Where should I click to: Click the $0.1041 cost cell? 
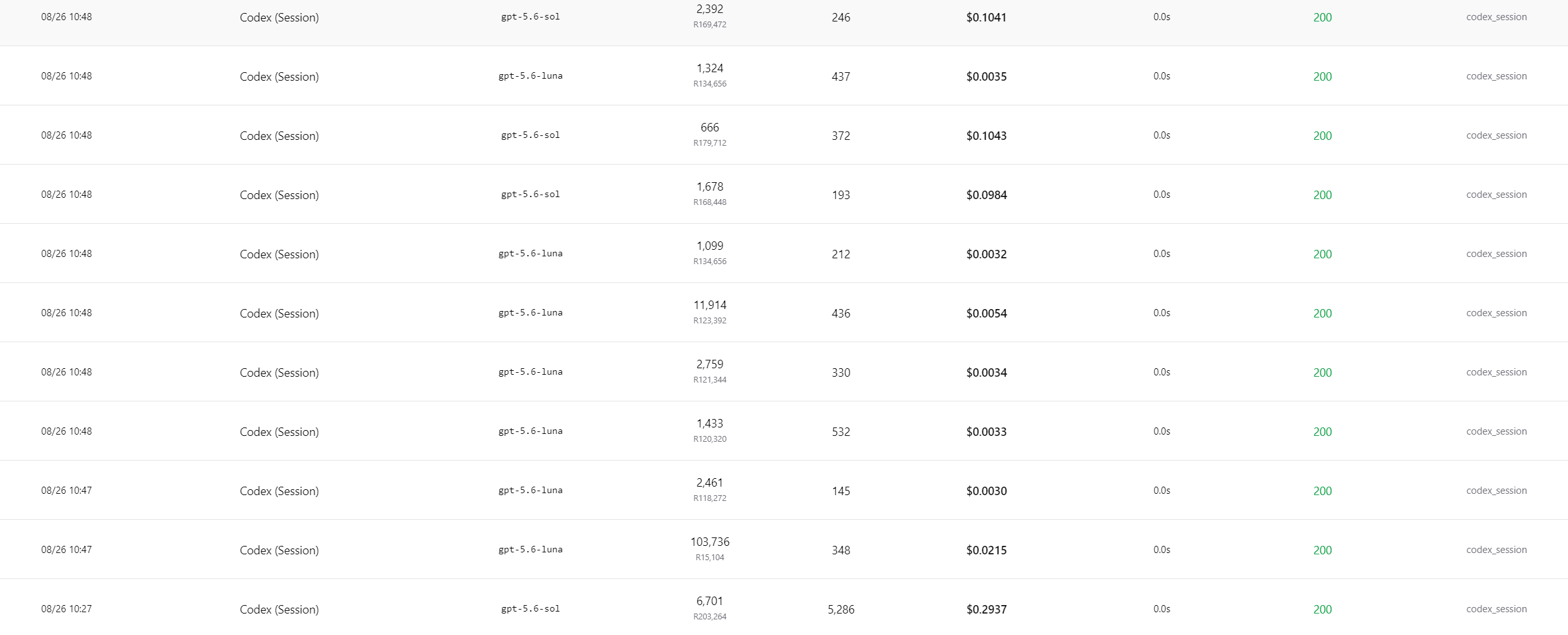coord(986,18)
